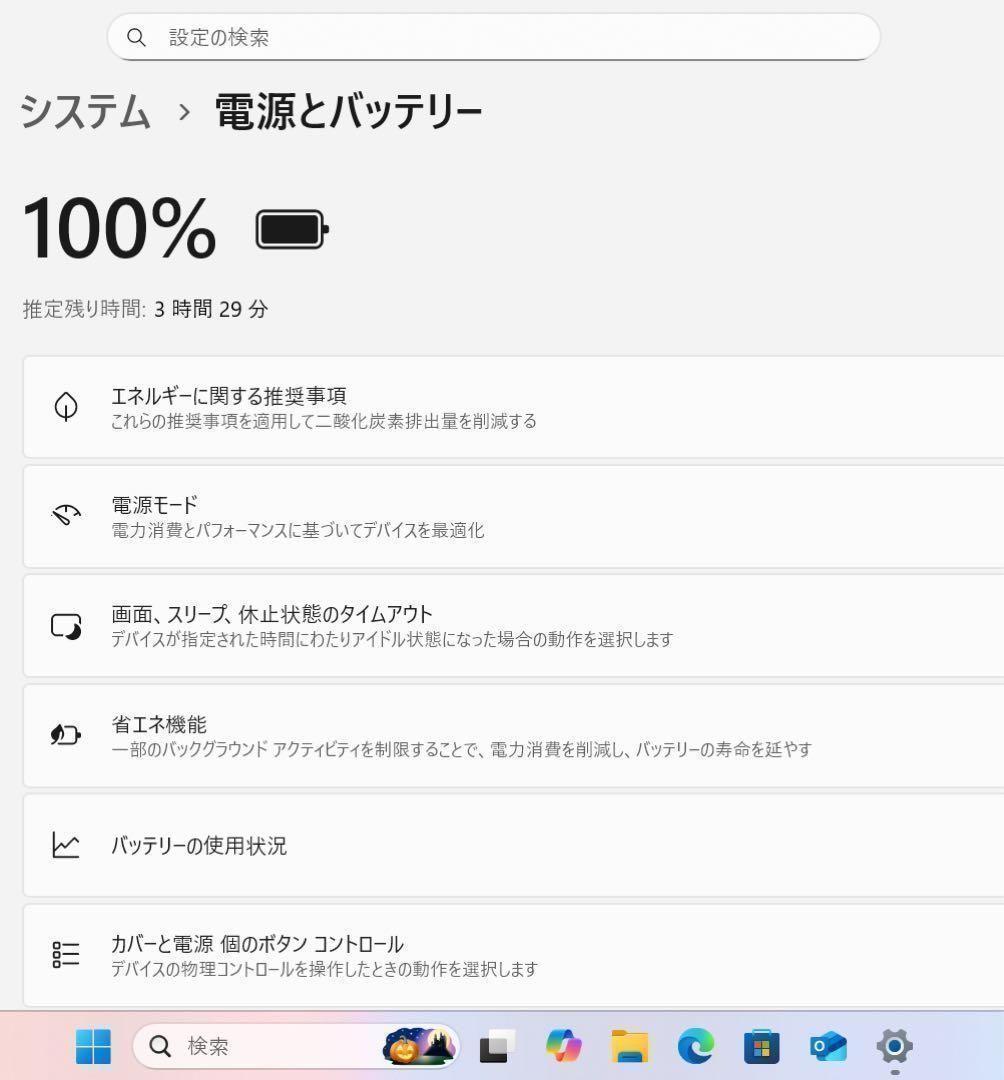Open the Windows Start menu

pos(94,1046)
